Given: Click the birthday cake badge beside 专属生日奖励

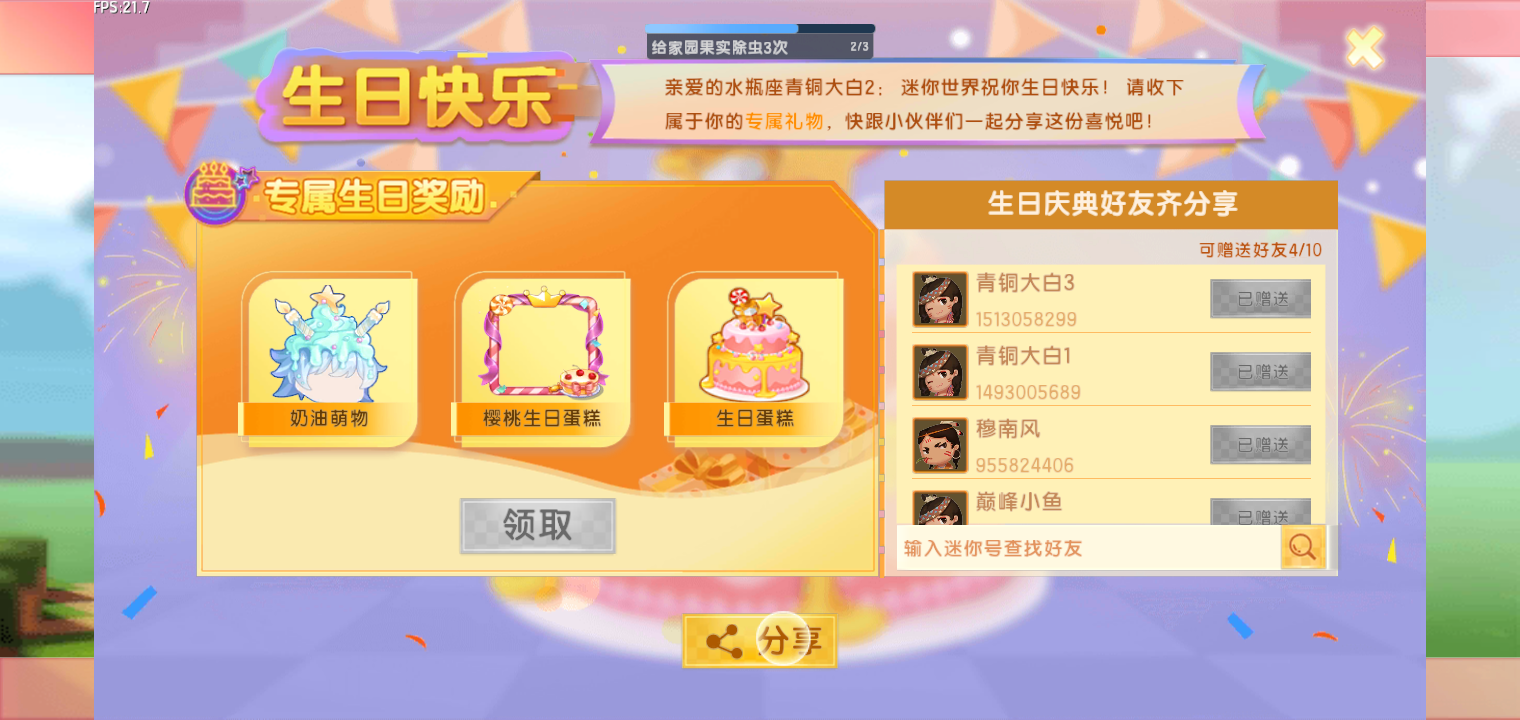Looking at the screenshot, I should pos(217,193).
